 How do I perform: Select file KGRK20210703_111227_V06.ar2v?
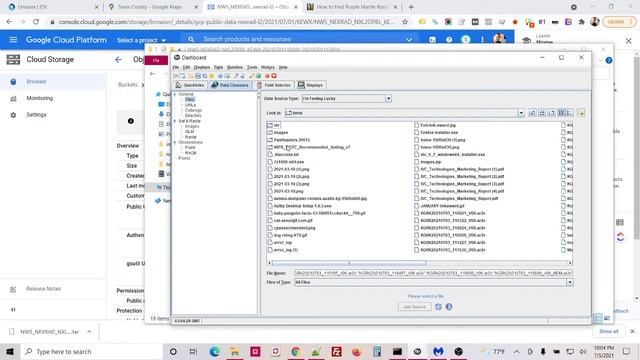coord(449,242)
